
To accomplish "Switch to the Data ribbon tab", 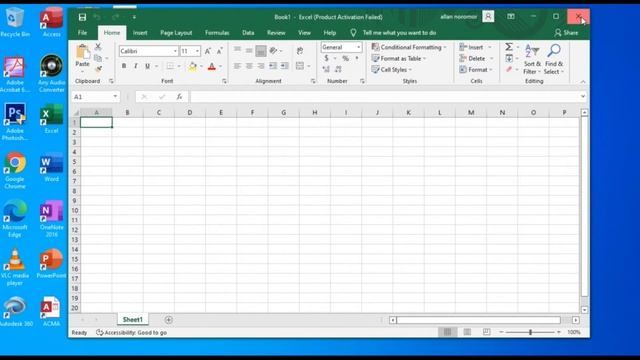I will (x=248, y=33).
